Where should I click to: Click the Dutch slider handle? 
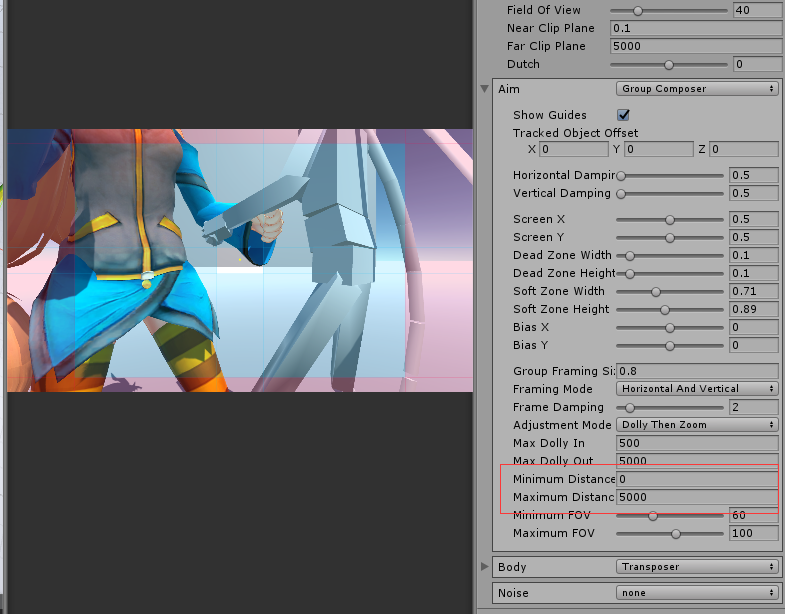coord(669,64)
